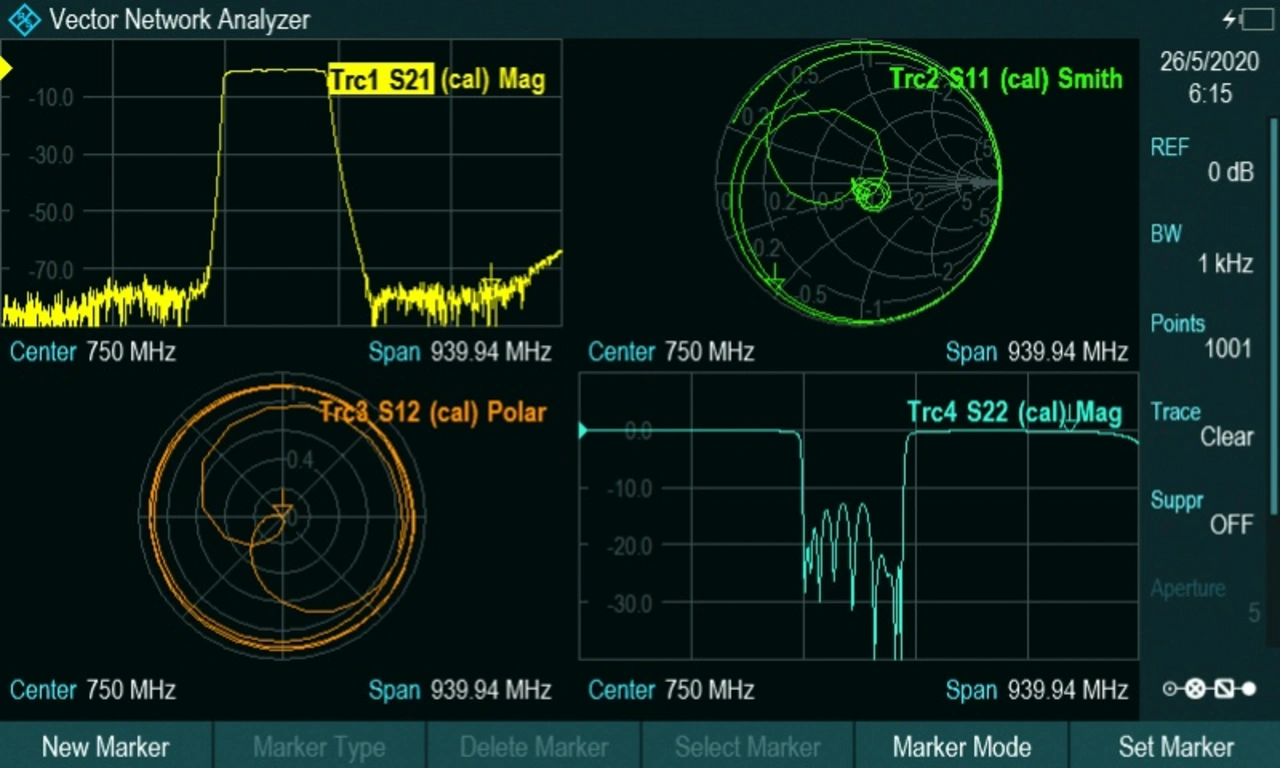Select the Trc1 S21 trace label

click(x=381, y=80)
